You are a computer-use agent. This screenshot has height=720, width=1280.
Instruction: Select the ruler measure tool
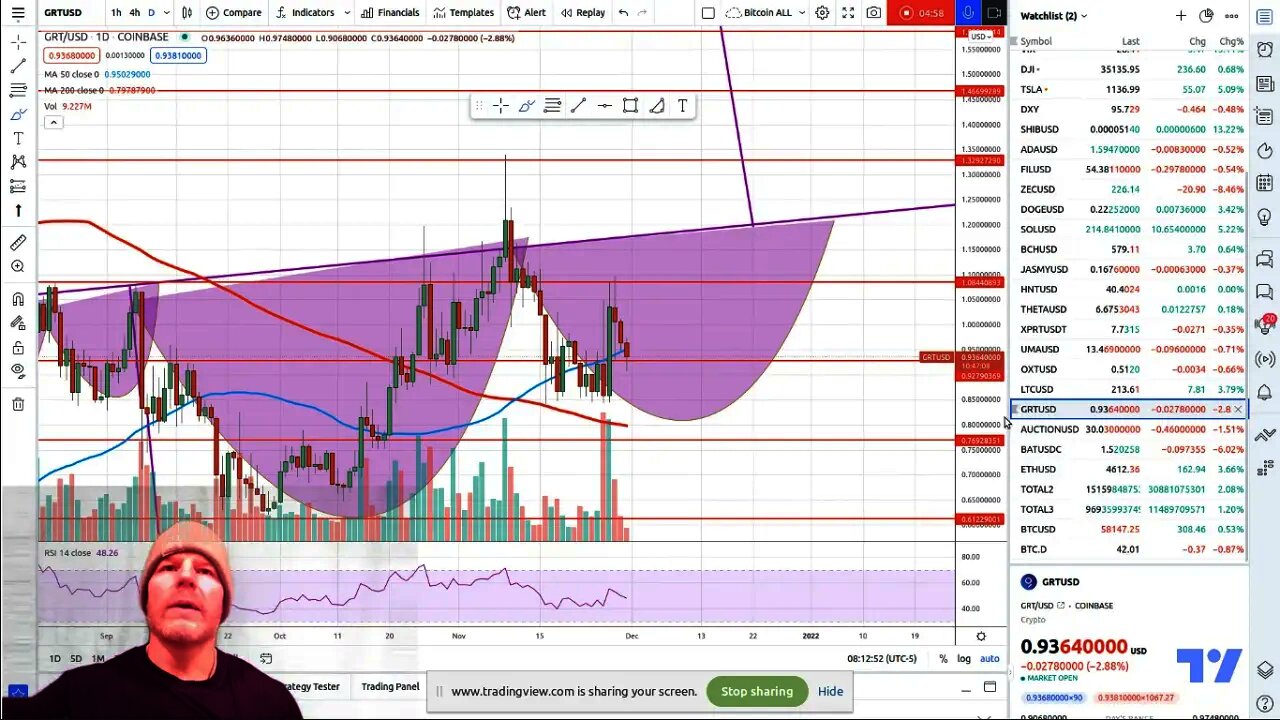tap(18, 242)
